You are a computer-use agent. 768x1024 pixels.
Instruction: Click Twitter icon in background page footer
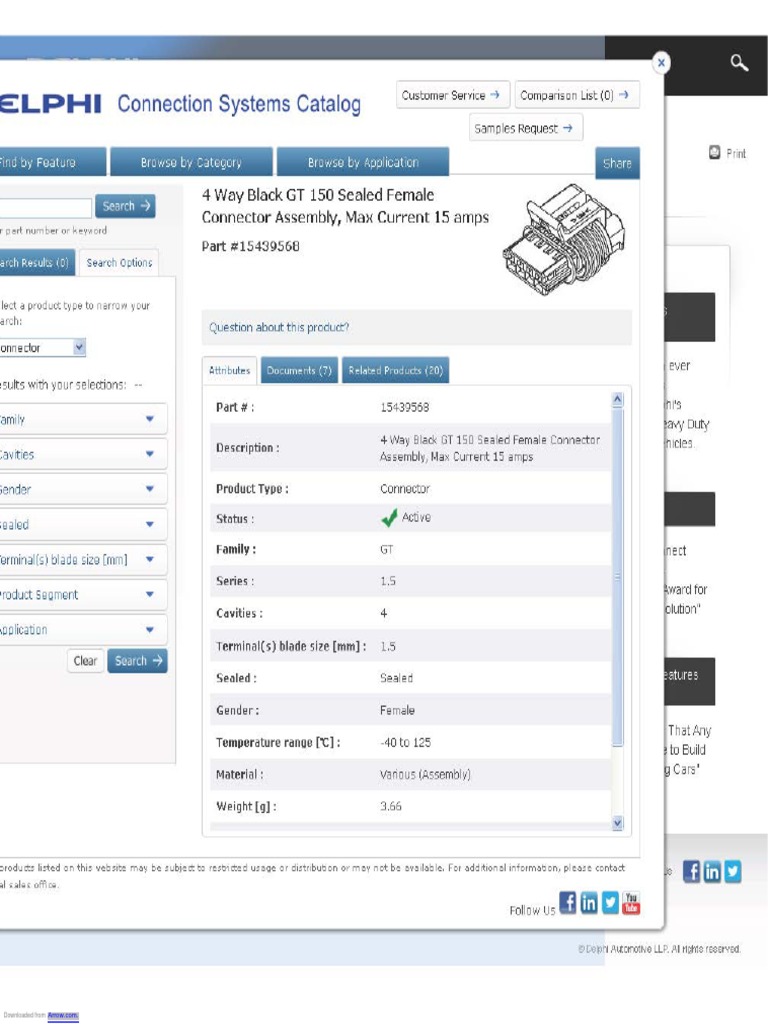733,871
